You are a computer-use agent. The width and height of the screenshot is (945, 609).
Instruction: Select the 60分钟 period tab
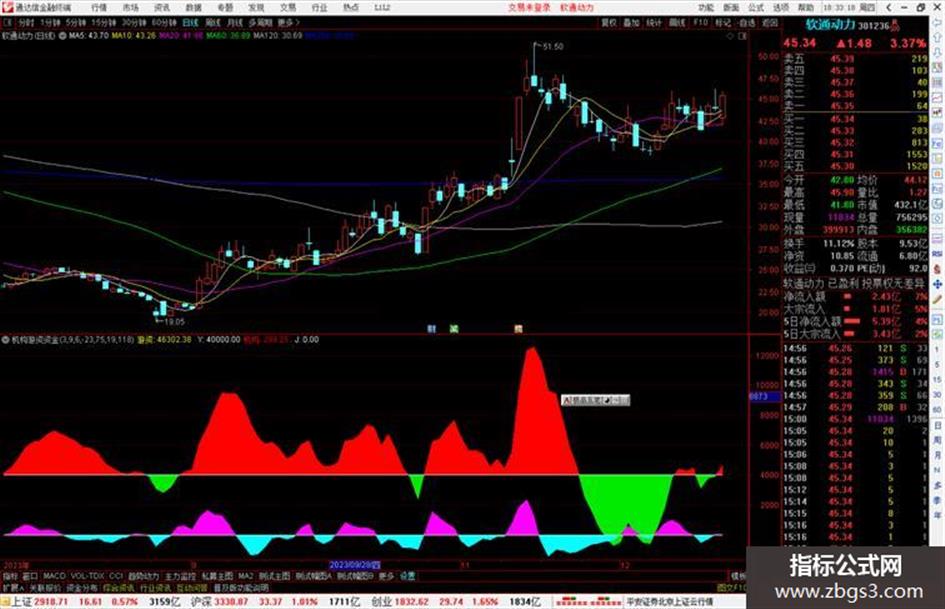(163, 23)
